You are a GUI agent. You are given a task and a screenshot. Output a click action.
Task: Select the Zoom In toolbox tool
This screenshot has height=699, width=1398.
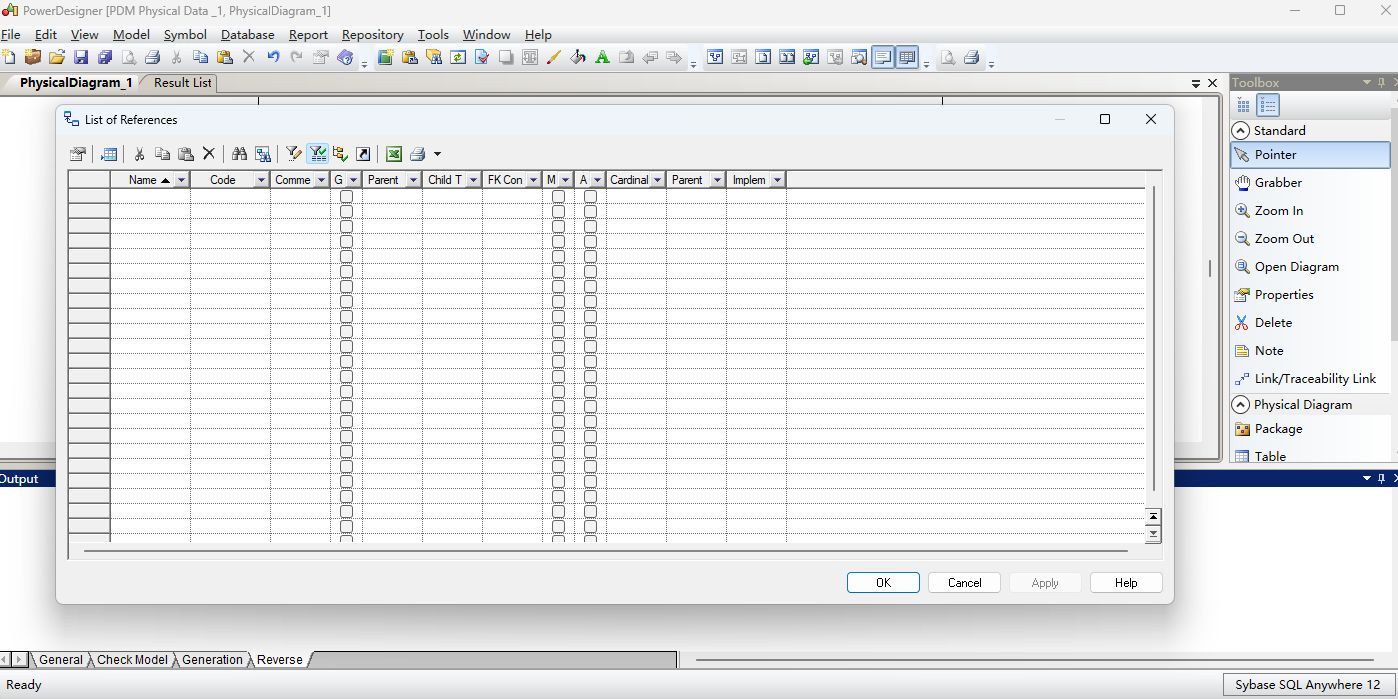(1278, 211)
